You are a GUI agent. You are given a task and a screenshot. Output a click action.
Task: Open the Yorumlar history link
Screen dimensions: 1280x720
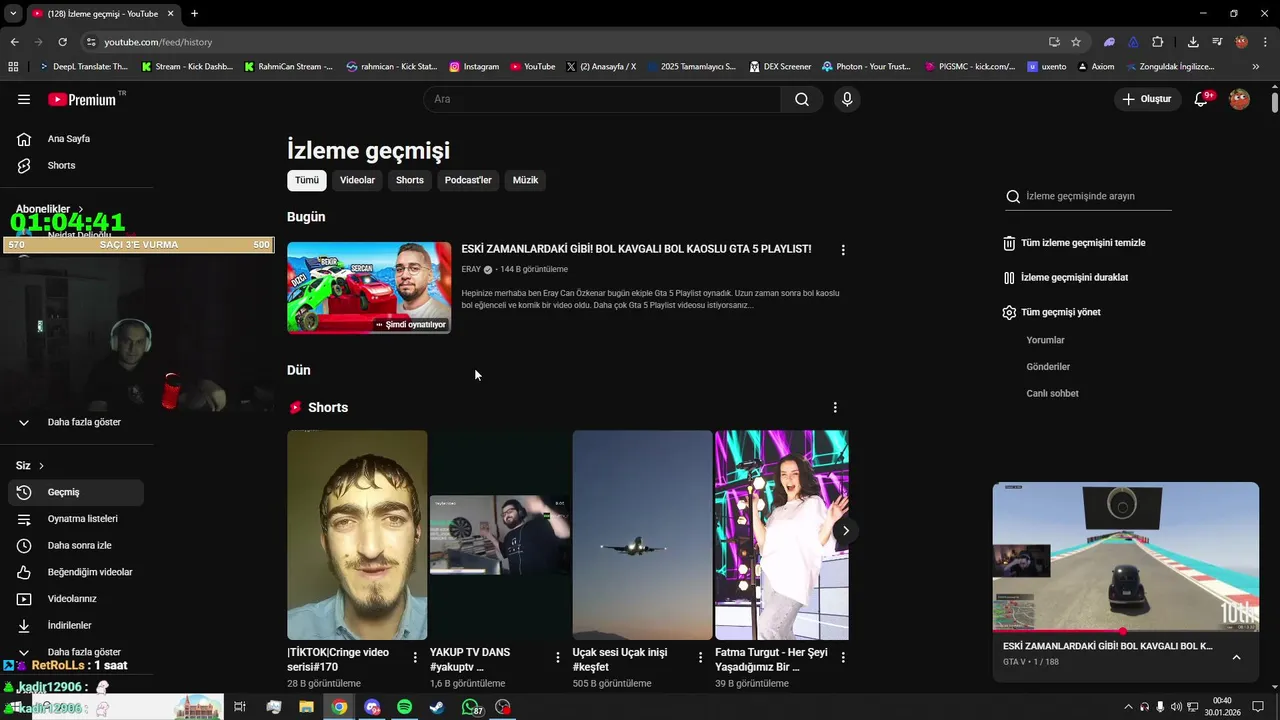coord(1045,340)
